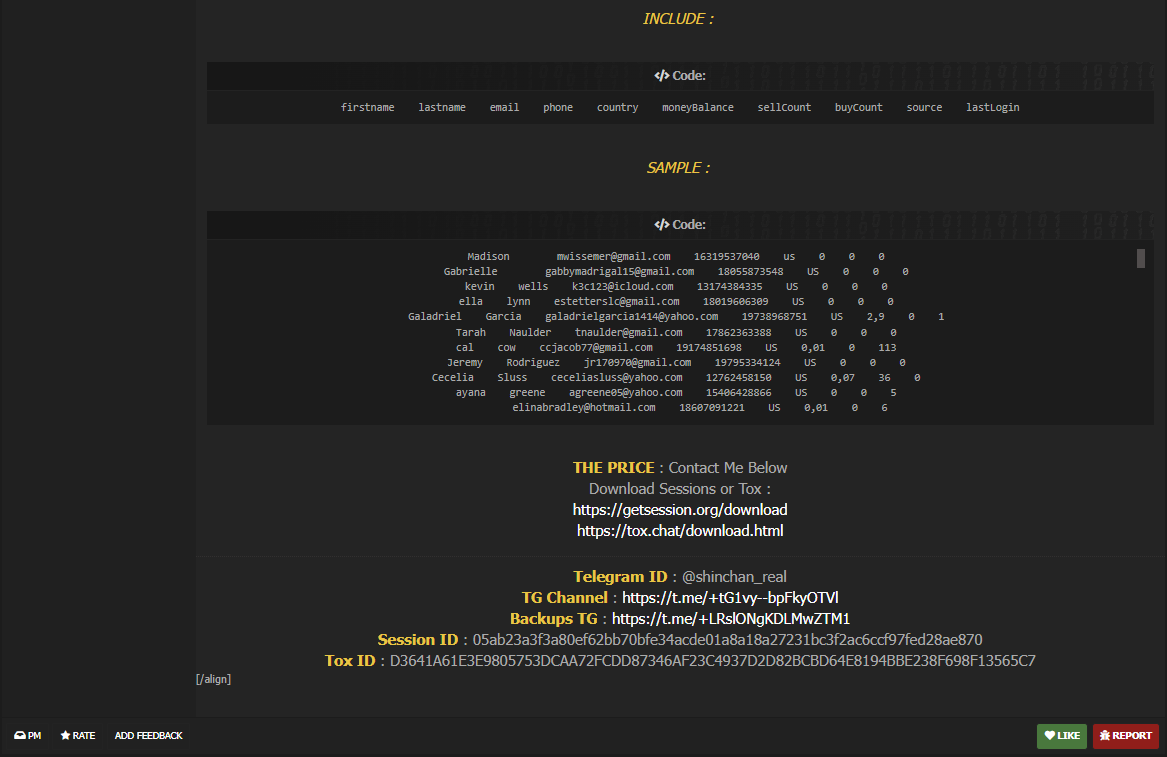Click the SAMPLE heading text
This screenshot has height=757, width=1167.
pos(678,168)
